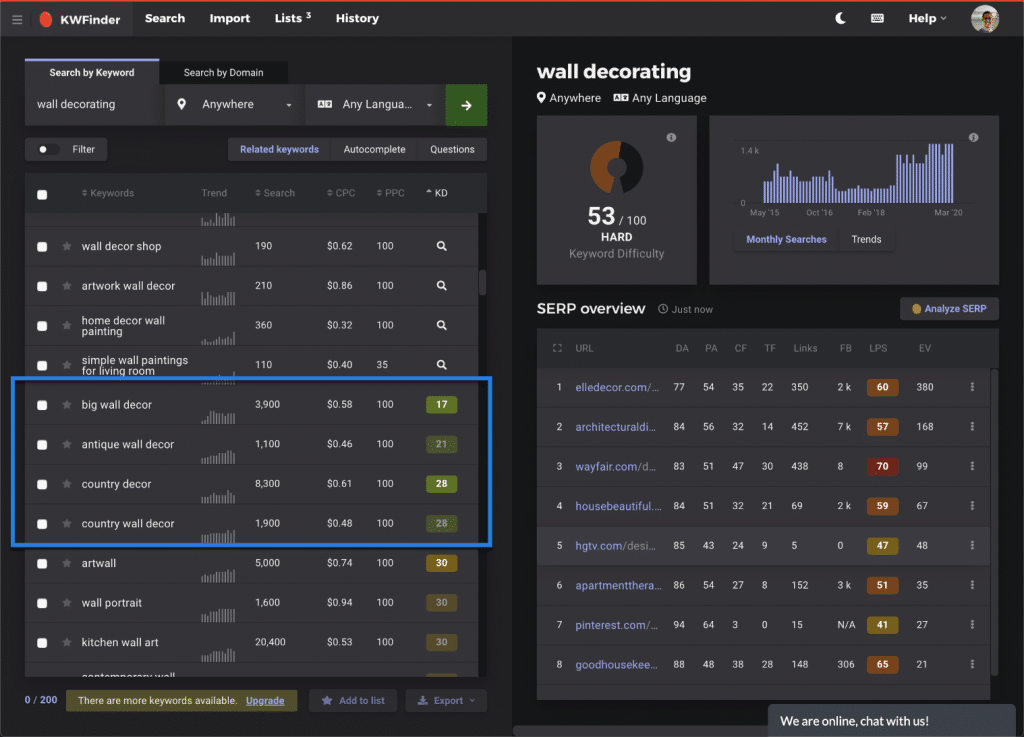Expand the Help menu

pyautogui.click(x=927, y=18)
